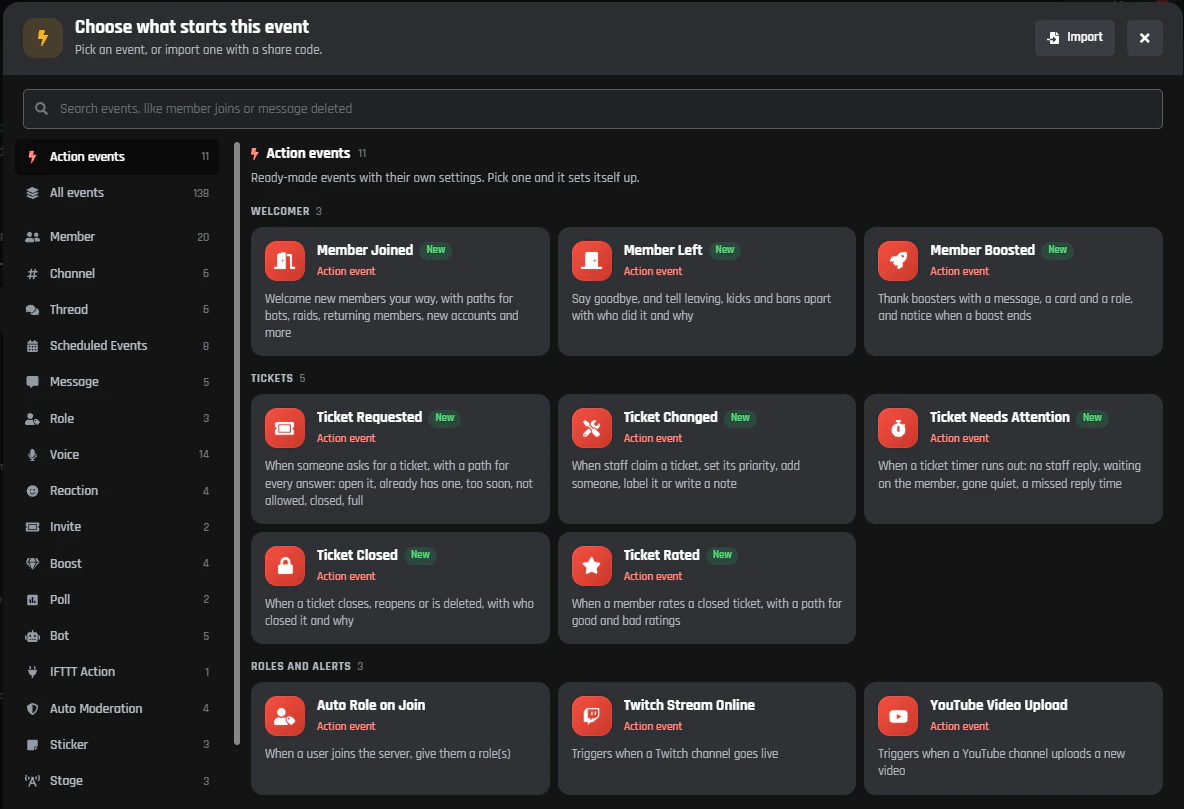Click the Voice microphone sidebar icon
This screenshot has height=809, width=1184.
coord(32,455)
